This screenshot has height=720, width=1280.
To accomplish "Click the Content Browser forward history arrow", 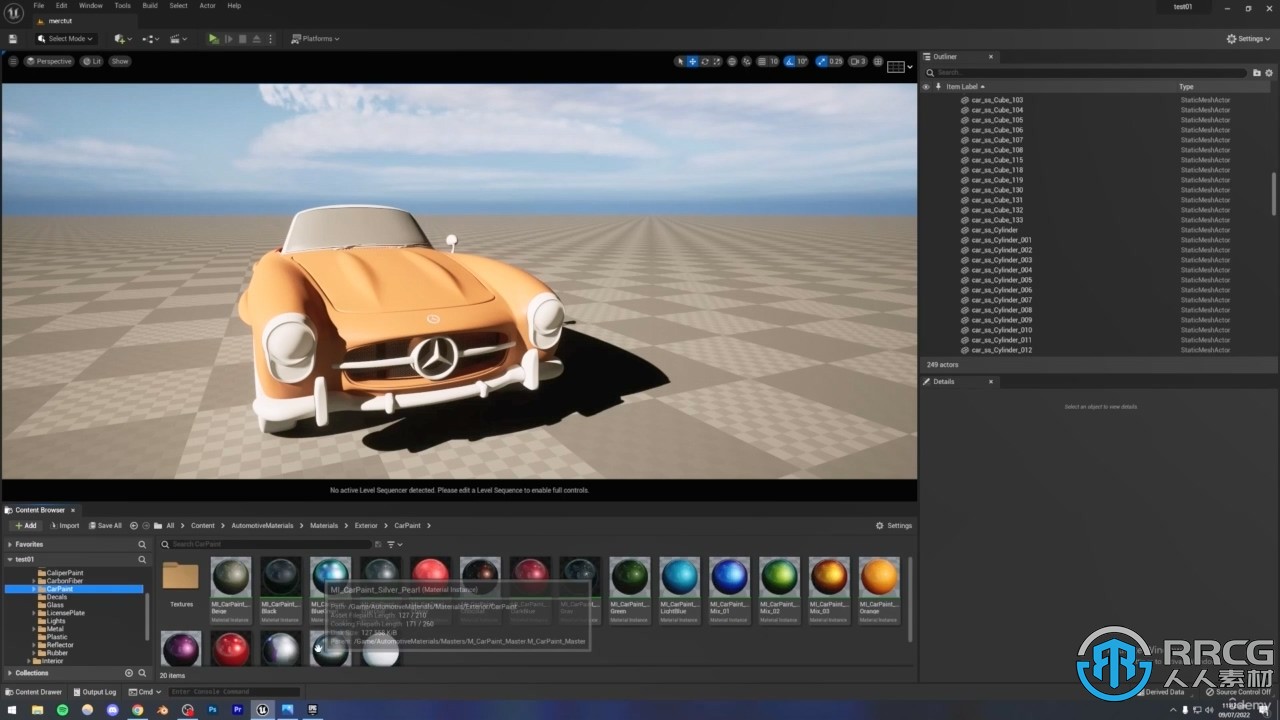I will click(146, 525).
